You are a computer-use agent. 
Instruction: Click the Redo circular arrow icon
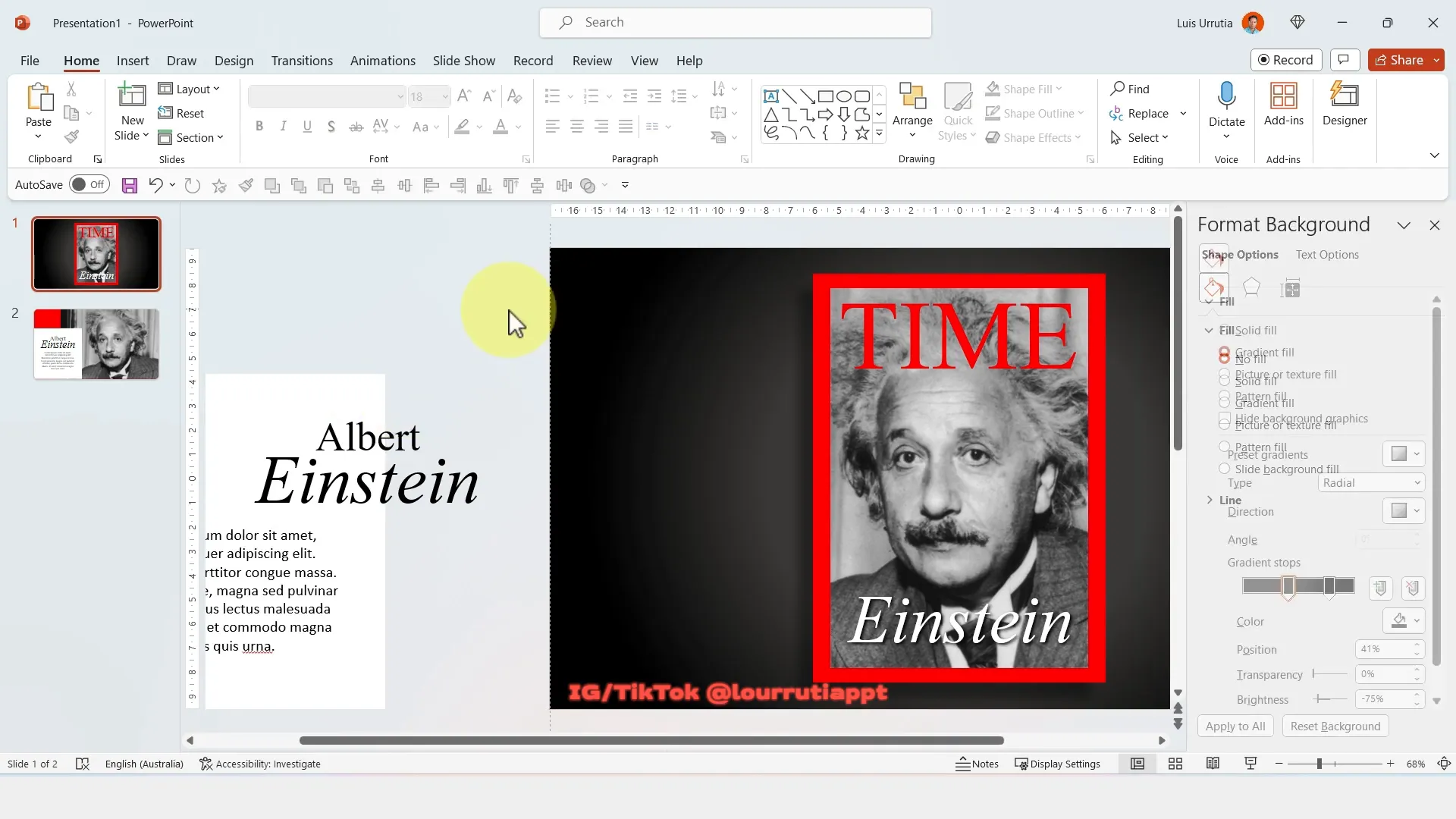(x=193, y=185)
